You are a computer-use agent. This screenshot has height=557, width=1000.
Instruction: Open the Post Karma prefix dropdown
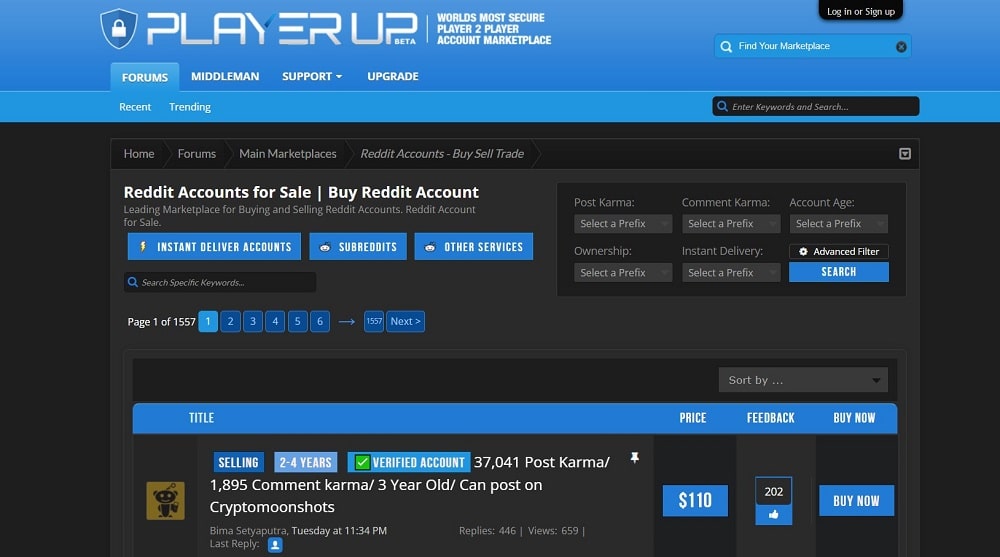[623, 223]
